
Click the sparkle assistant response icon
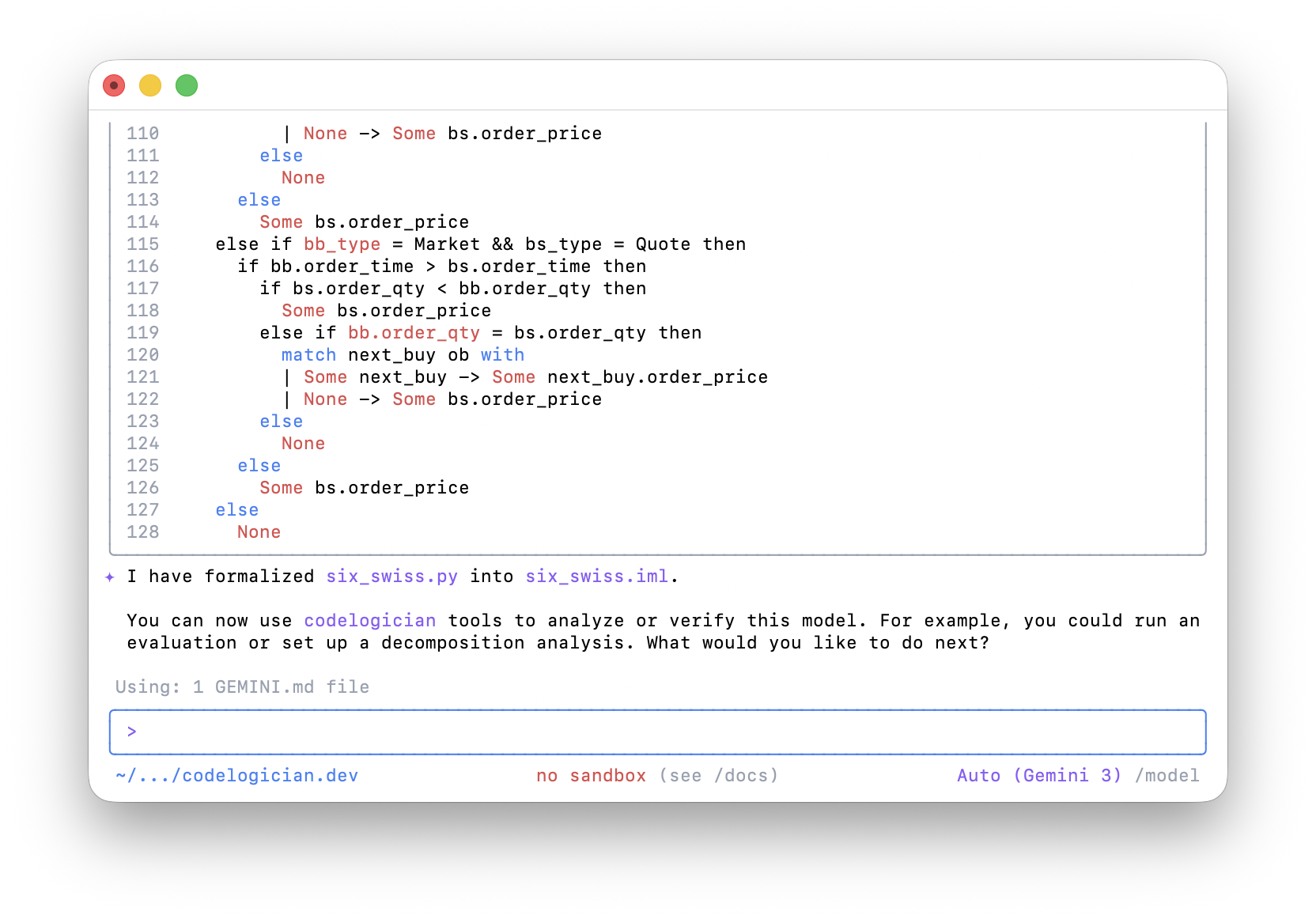coord(110,577)
